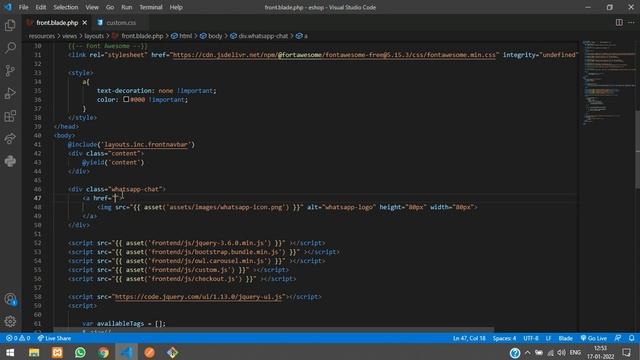The image size is (640, 360).
Task: Click errors and warnings status indicator
Action: 18,338
